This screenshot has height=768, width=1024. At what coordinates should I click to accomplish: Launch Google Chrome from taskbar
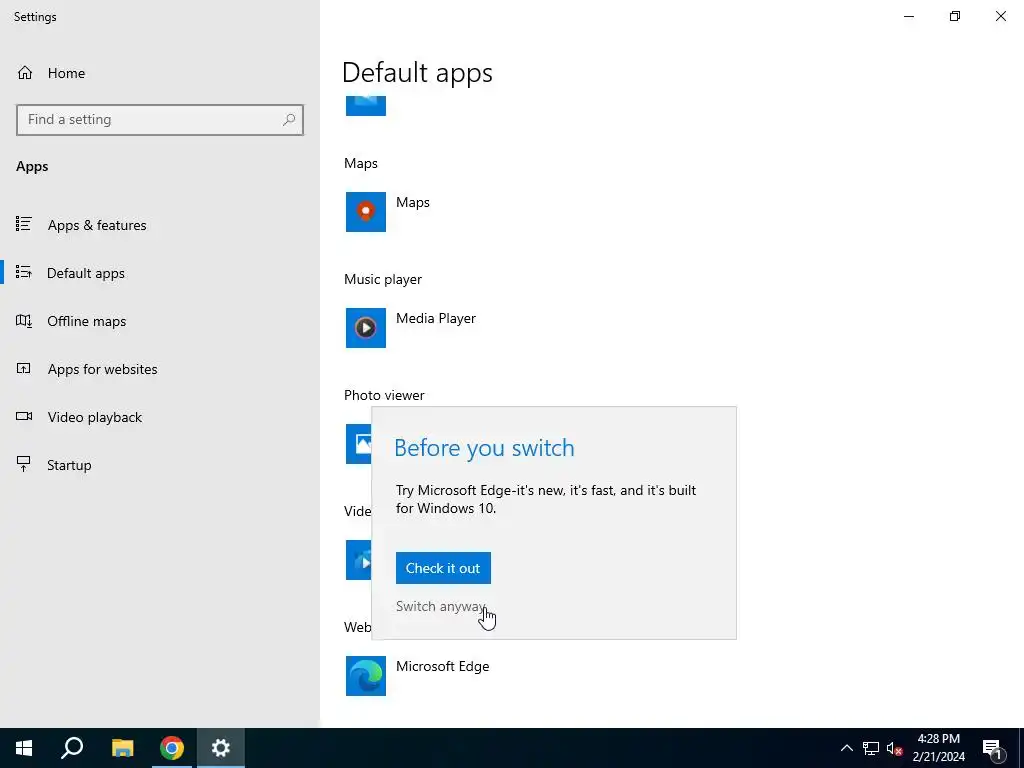point(172,748)
